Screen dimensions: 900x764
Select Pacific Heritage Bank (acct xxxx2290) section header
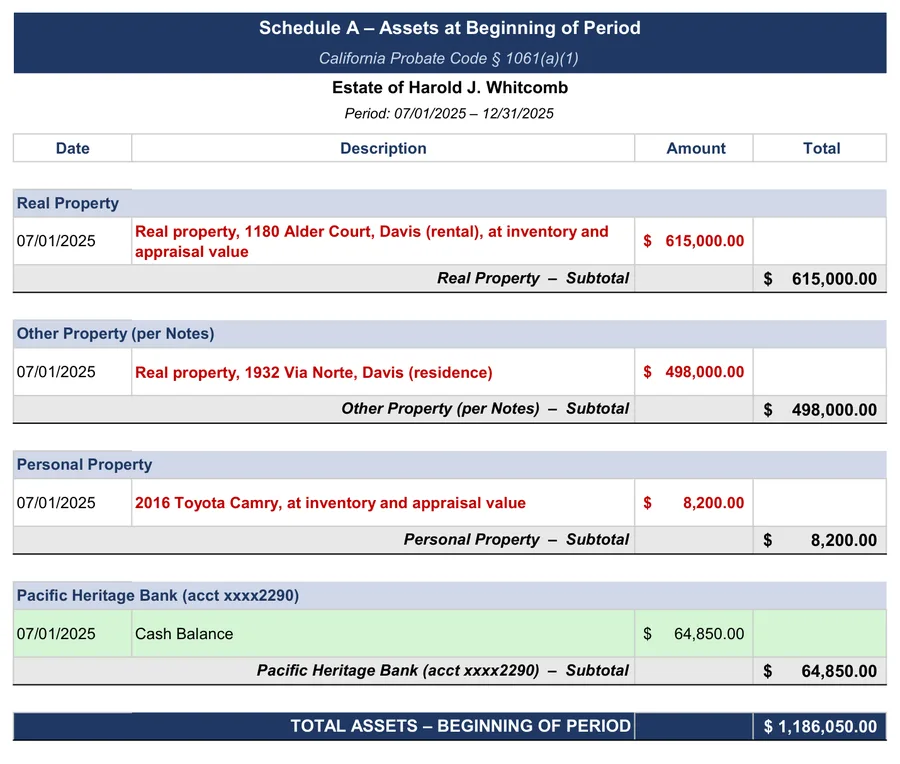[449, 596]
